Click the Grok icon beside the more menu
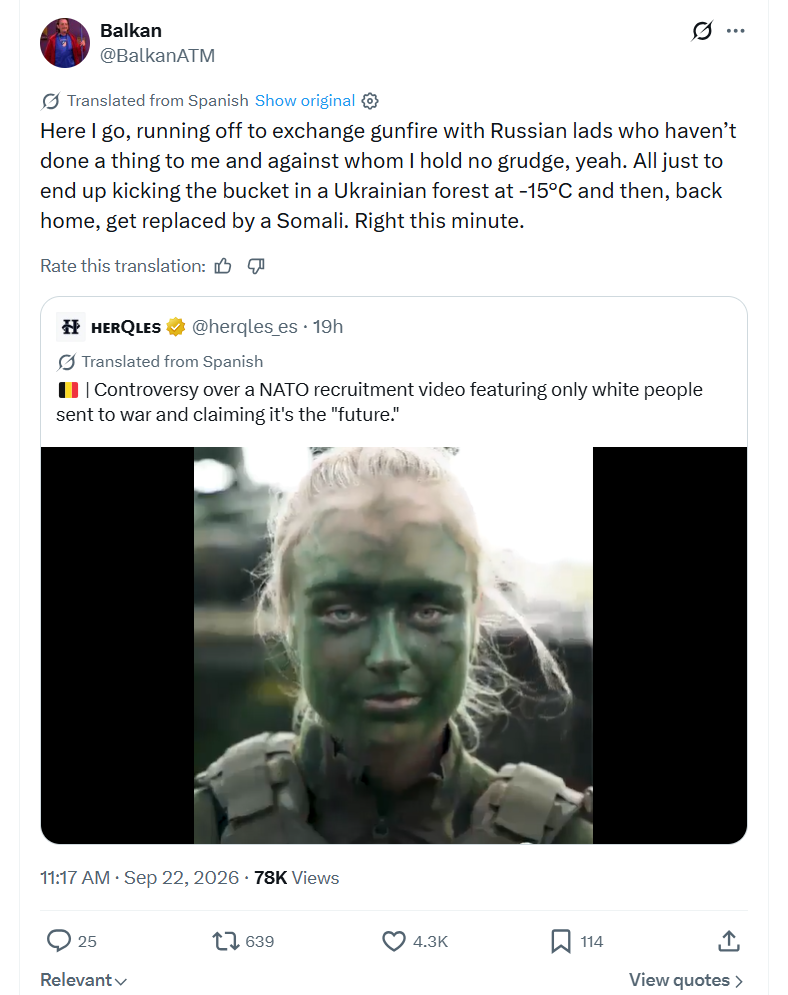Viewport: 788px width, 995px height. pos(702,30)
